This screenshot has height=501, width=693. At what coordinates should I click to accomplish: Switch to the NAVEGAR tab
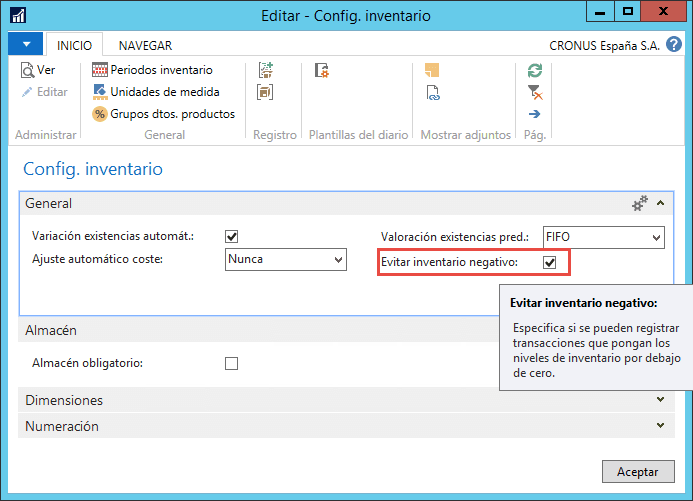pyautogui.click(x=145, y=45)
